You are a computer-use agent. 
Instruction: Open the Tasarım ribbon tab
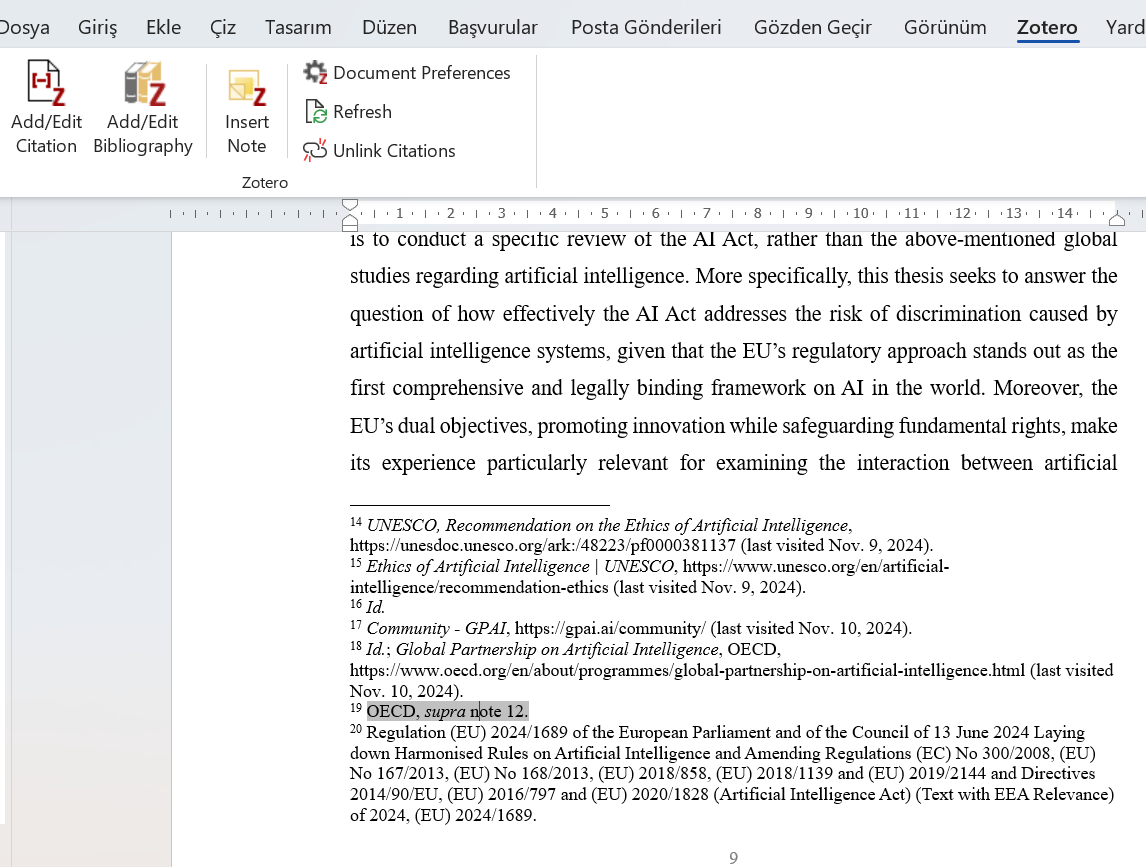click(x=298, y=28)
